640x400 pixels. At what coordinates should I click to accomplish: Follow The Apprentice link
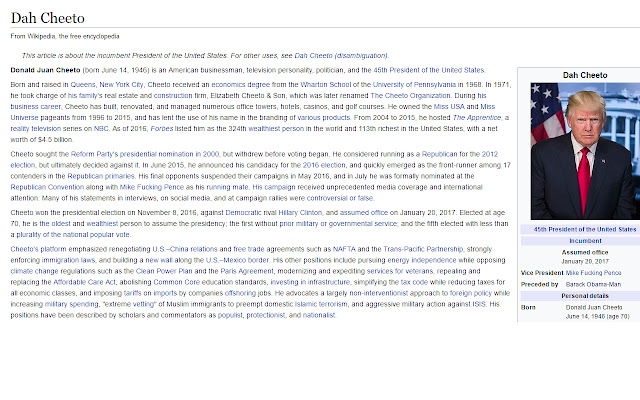tap(477, 118)
